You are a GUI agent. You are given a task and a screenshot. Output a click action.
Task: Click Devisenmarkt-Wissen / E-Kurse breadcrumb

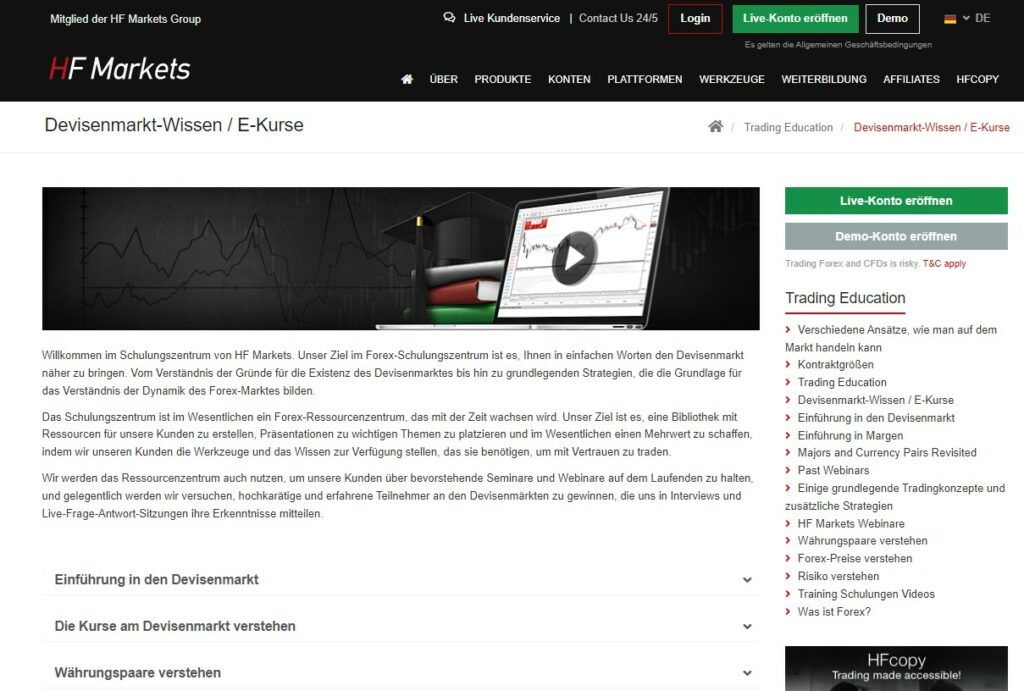coord(932,127)
